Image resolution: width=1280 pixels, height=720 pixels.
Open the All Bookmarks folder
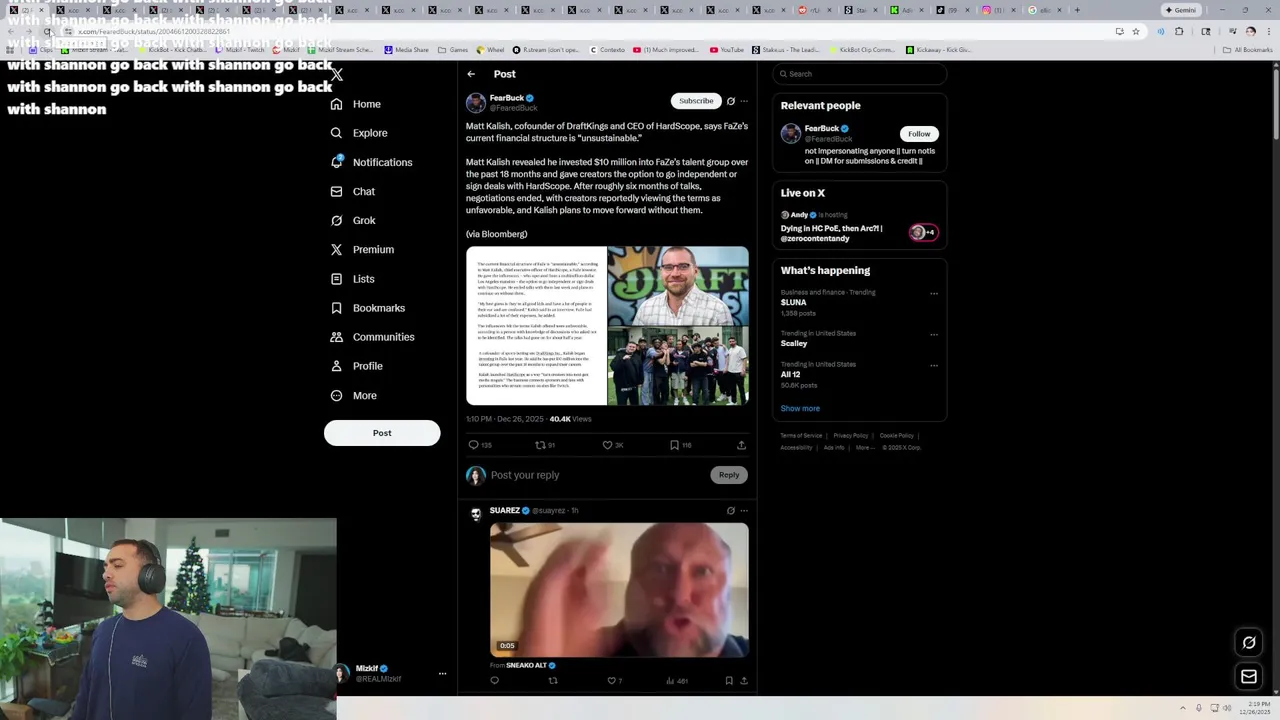coord(1248,50)
